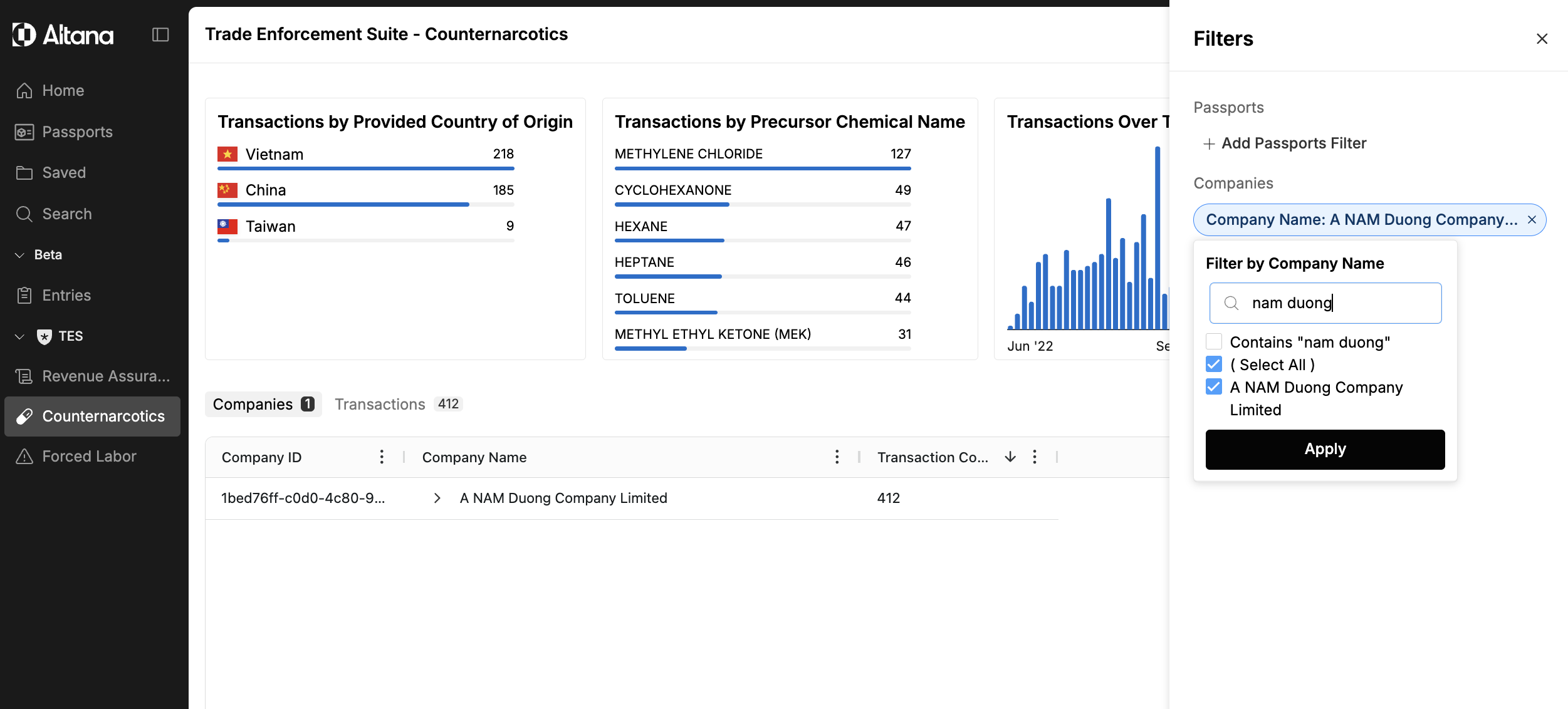Switch to the Companies tab
1568x709 pixels.
[x=263, y=405]
